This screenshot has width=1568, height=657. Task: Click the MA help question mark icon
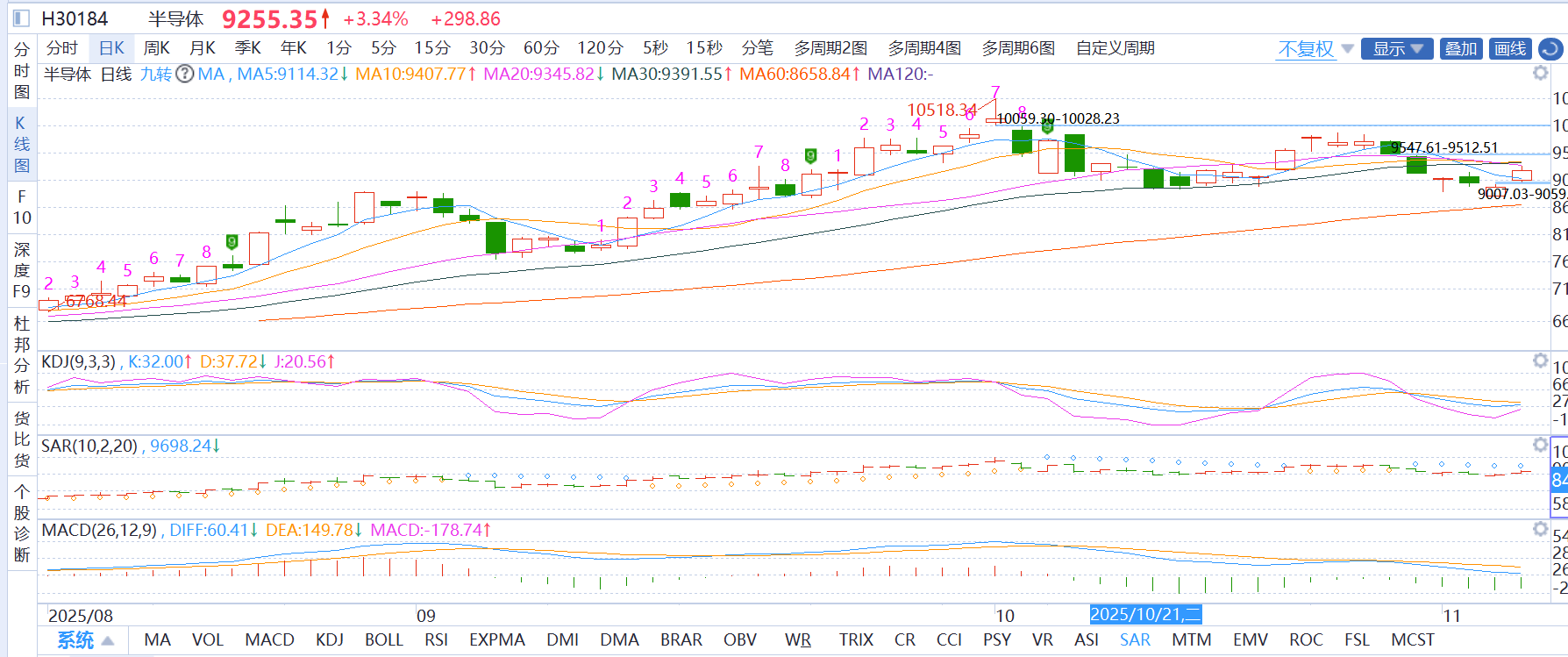tap(184, 74)
